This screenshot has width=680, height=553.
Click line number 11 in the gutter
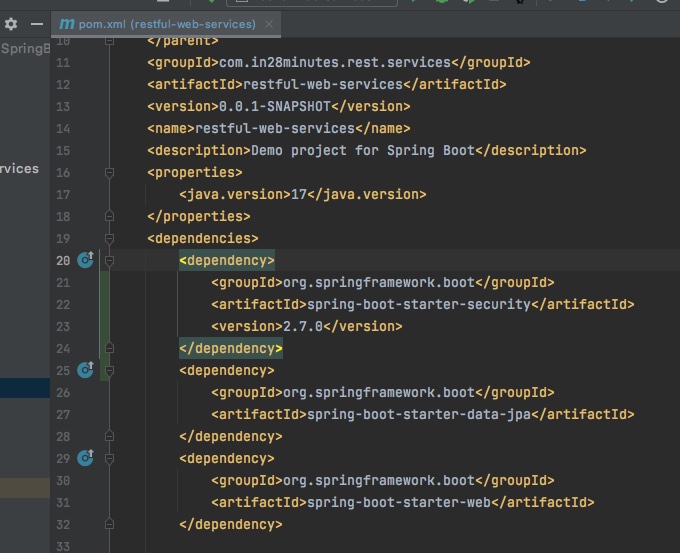click(63, 63)
